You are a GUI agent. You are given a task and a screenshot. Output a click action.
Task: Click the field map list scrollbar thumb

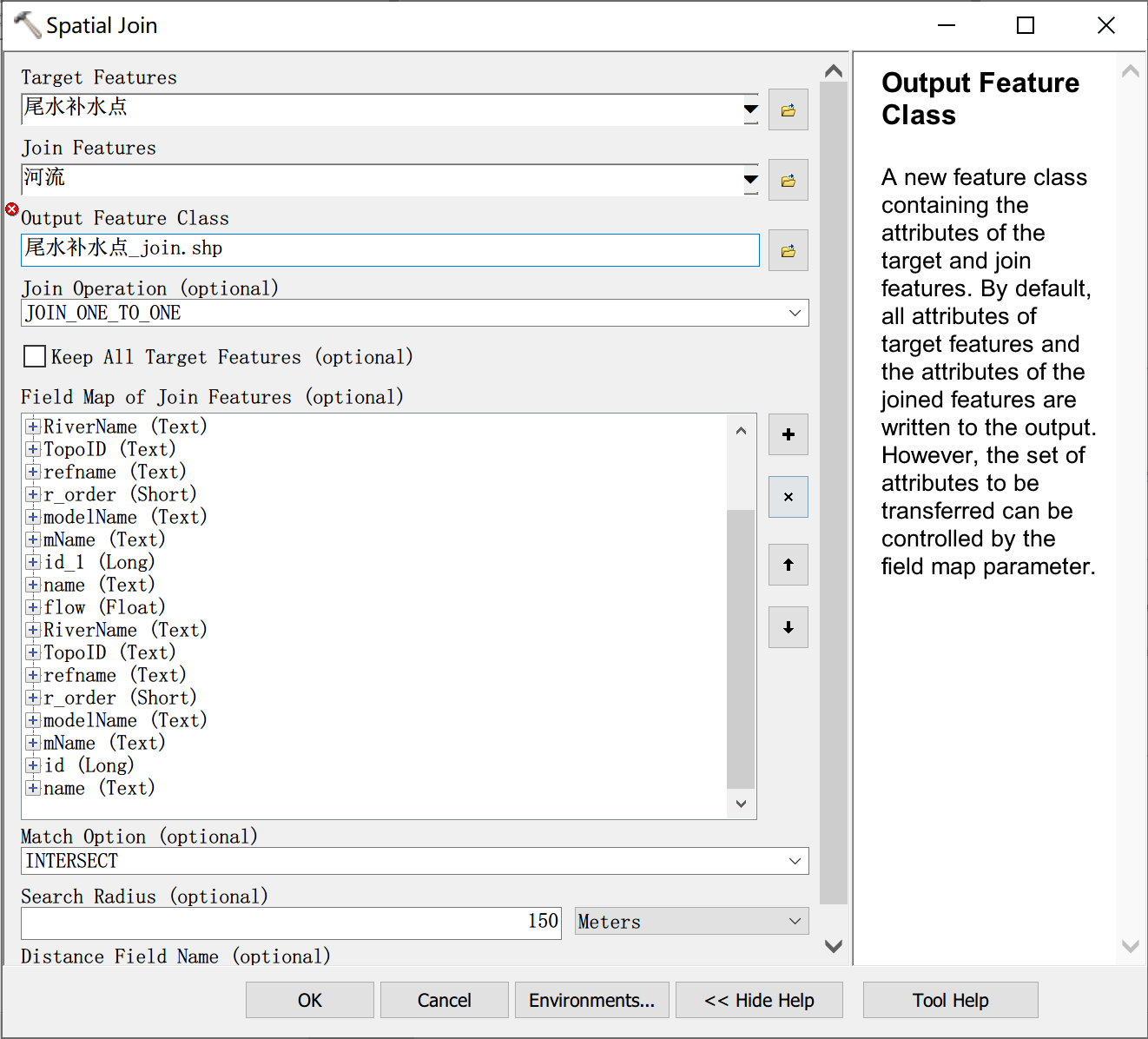coord(741,649)
